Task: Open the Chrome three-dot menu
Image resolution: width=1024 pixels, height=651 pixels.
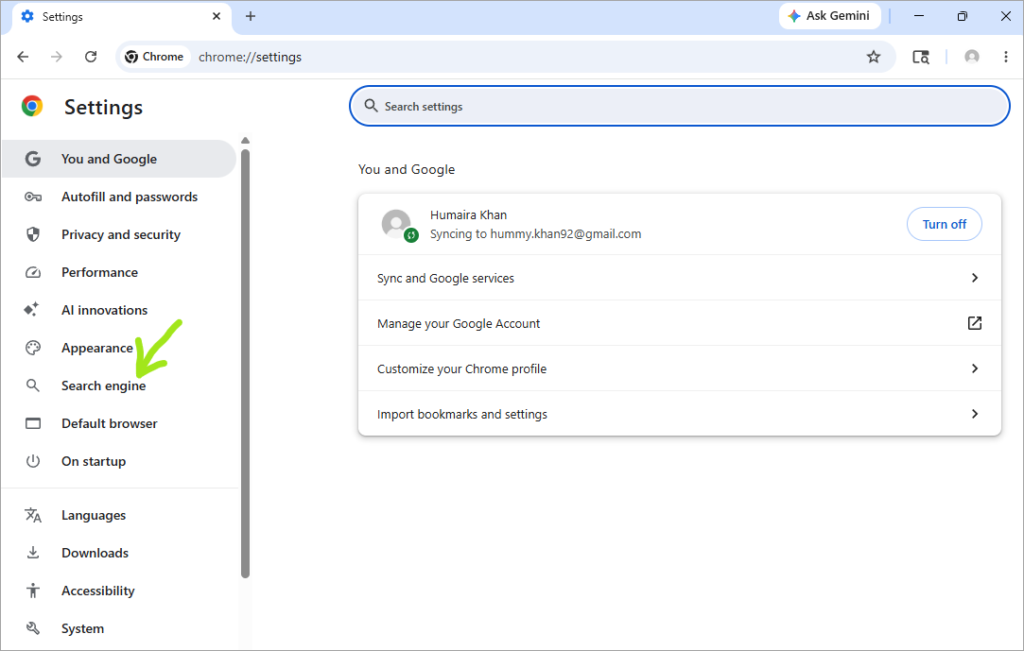Action: coord(1006,57)
